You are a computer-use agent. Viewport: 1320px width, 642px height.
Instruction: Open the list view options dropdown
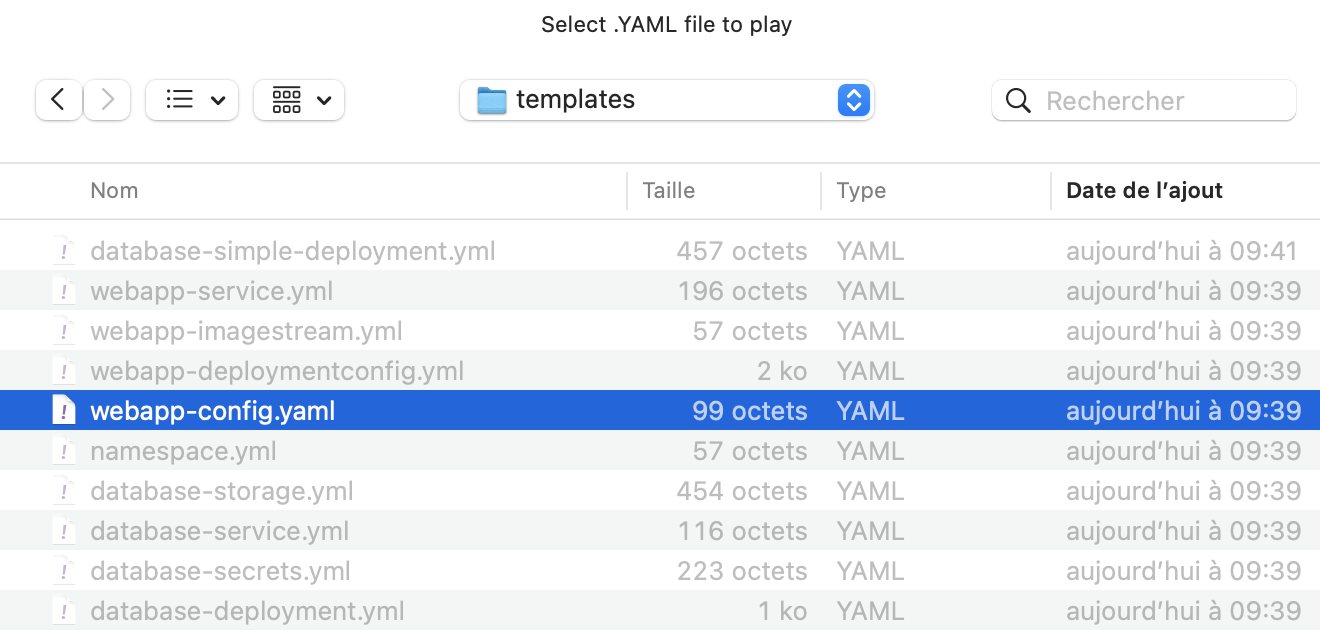point(192,100)
